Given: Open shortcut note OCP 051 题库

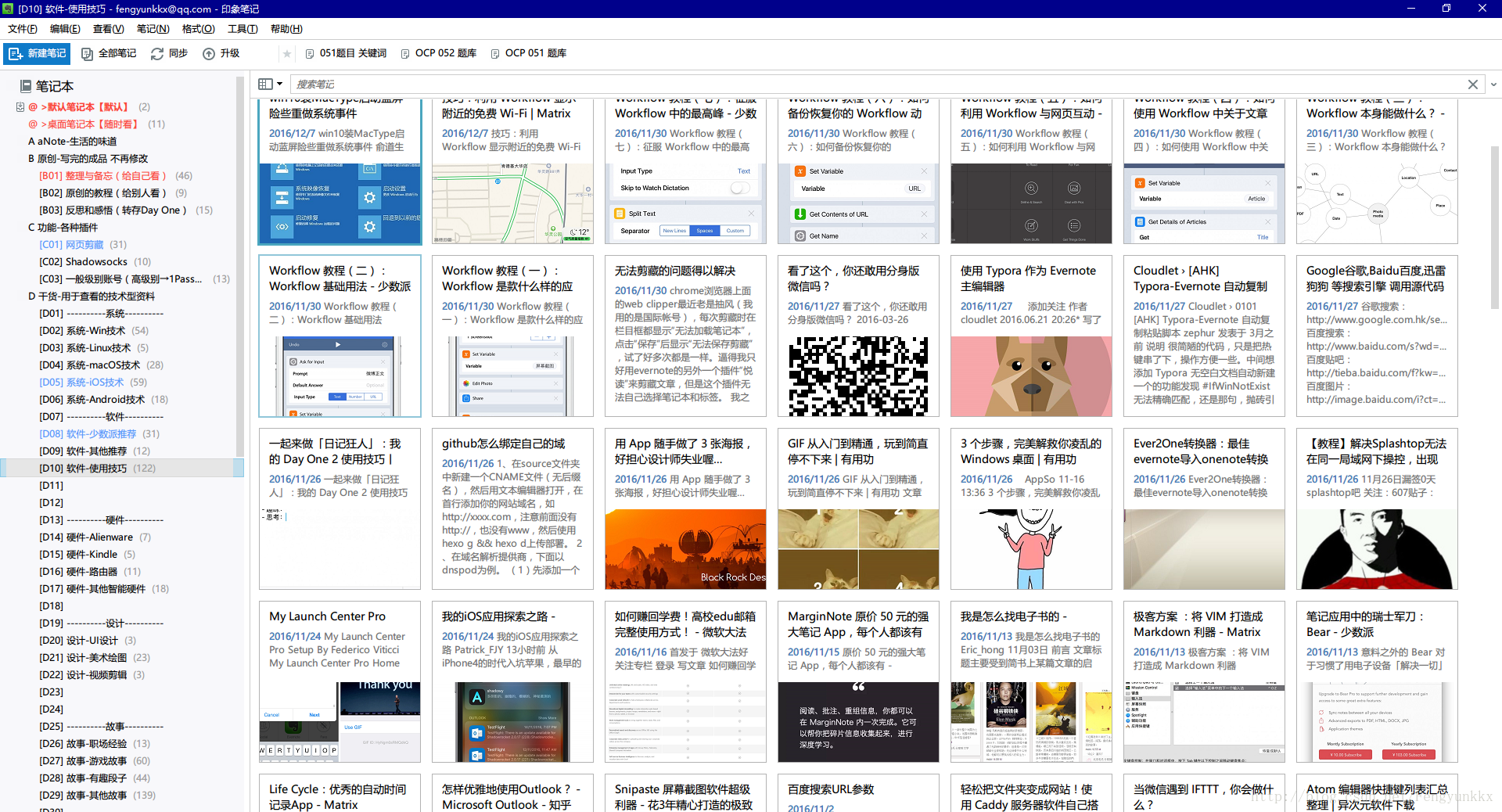Looking at the screenshot, I should [x=528, y=53].
